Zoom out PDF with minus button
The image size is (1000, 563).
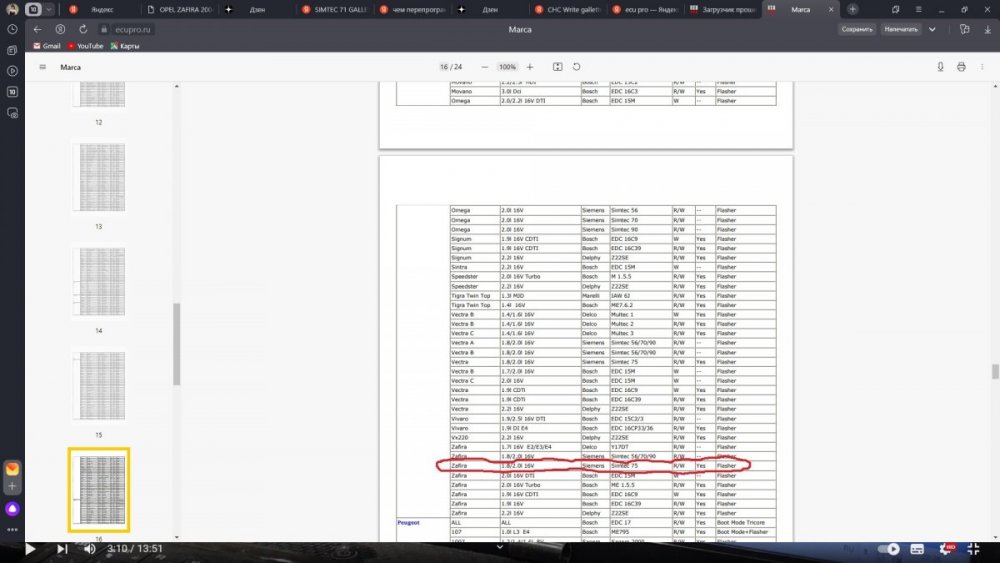pos(485,67)
